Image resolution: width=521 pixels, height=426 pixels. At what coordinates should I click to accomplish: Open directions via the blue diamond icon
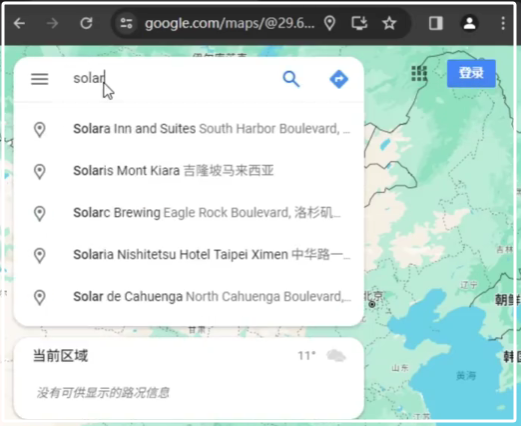pos(339,79)
